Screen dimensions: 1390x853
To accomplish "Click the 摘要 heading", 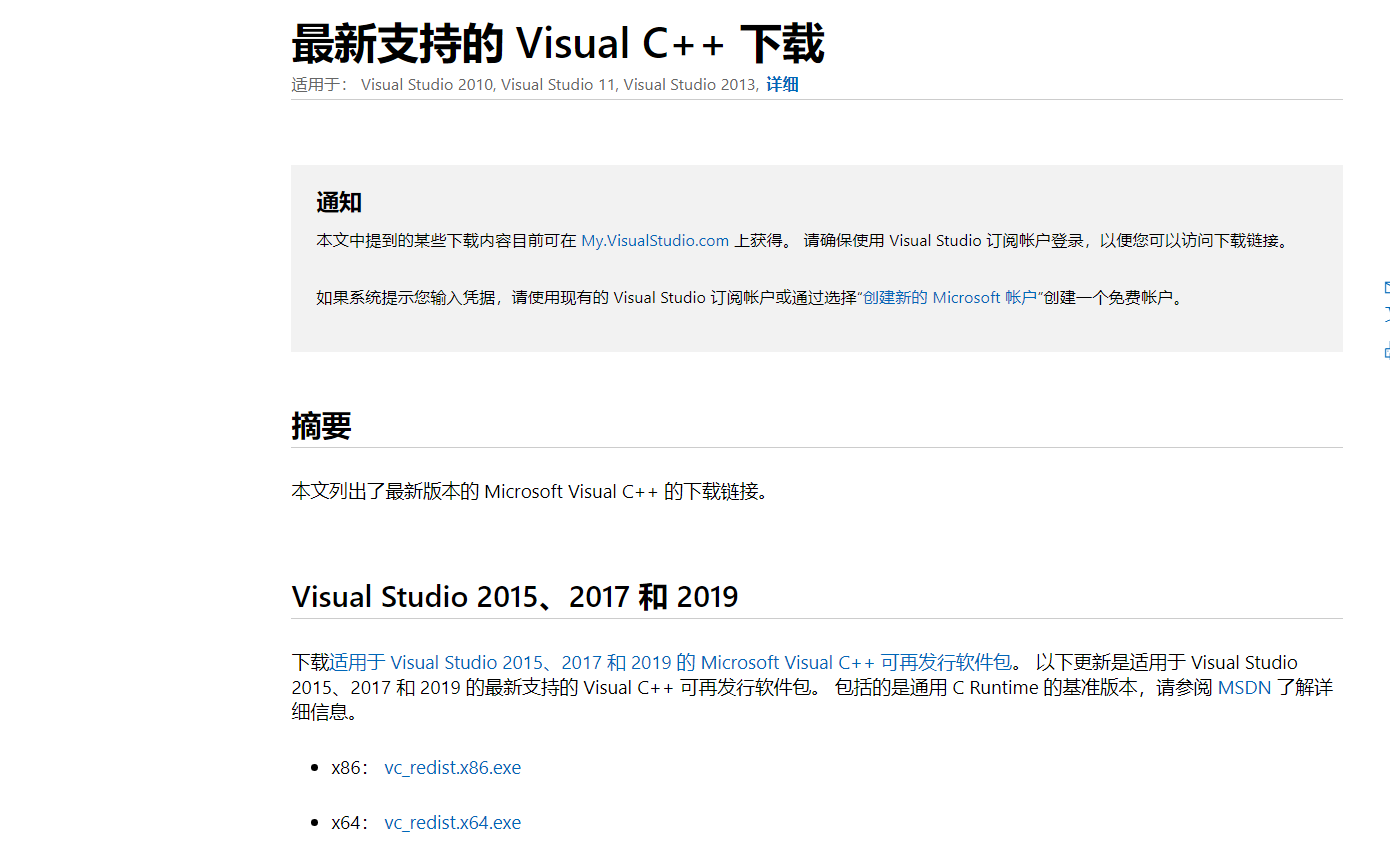I will (x=321, y=426).
